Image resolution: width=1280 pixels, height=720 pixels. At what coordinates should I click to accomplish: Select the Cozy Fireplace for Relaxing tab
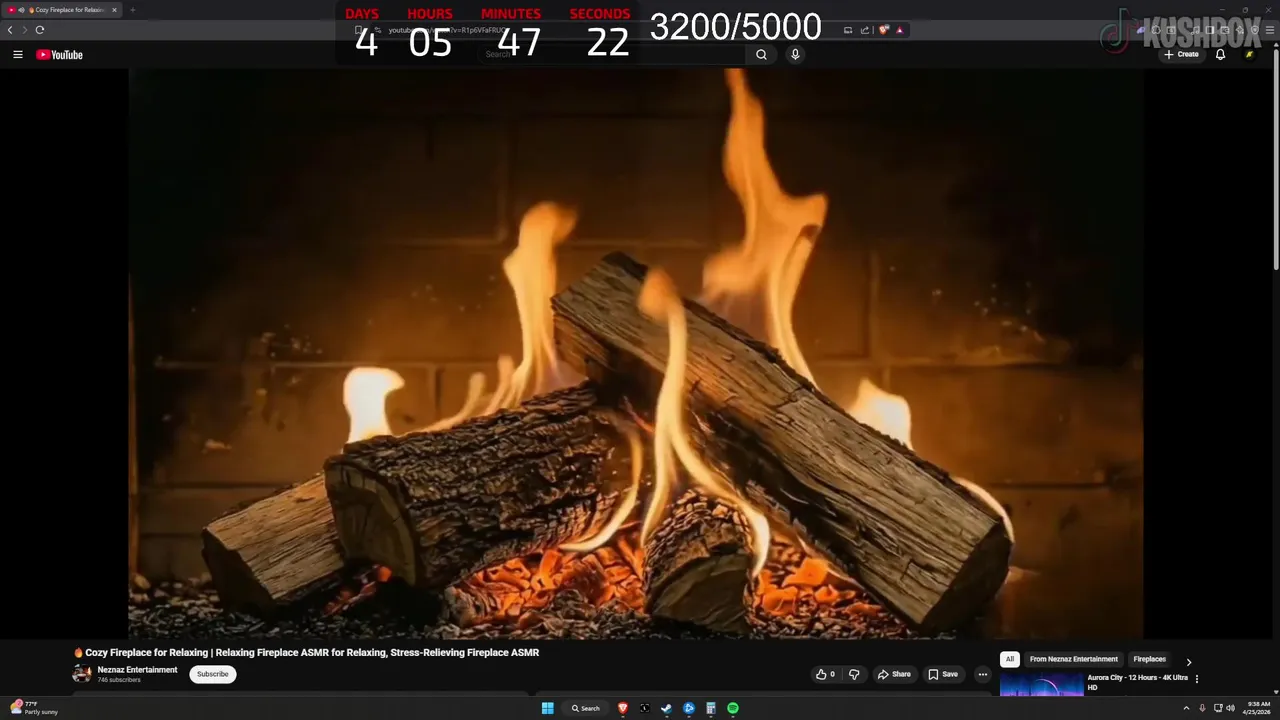point(62,10)
